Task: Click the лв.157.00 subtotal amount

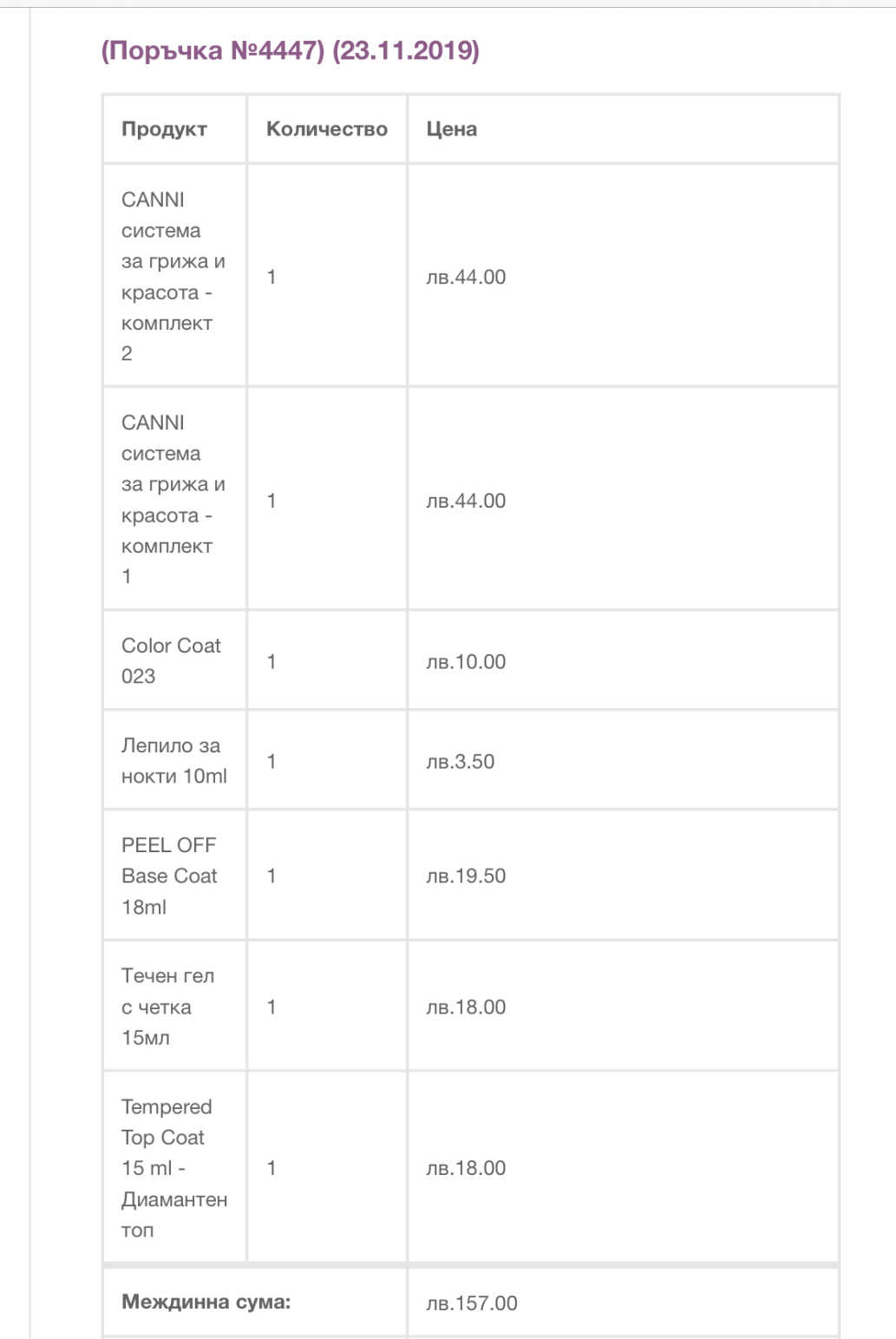Action: [471, 1303]
